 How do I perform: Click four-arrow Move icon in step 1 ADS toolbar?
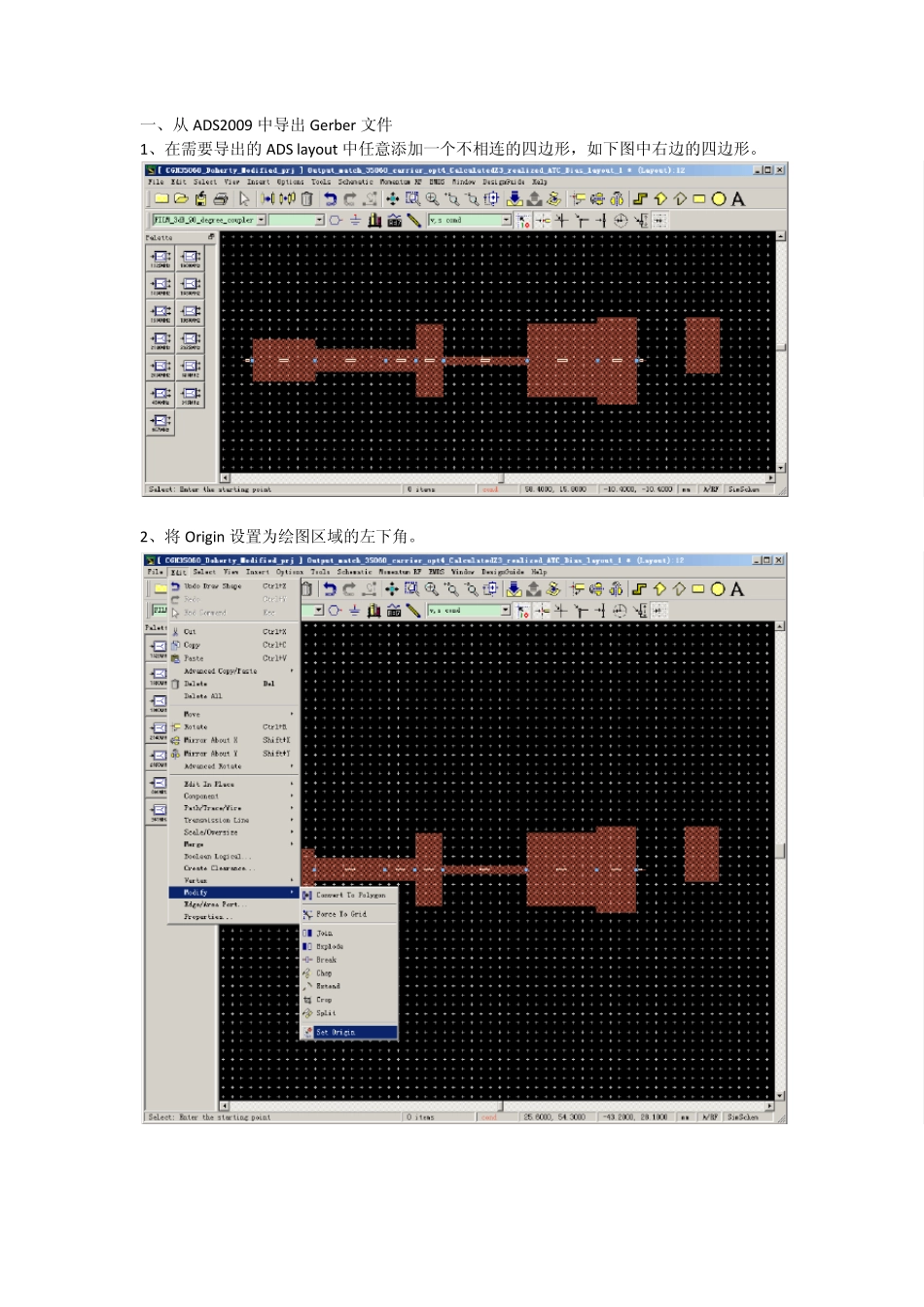coord(392,199)
